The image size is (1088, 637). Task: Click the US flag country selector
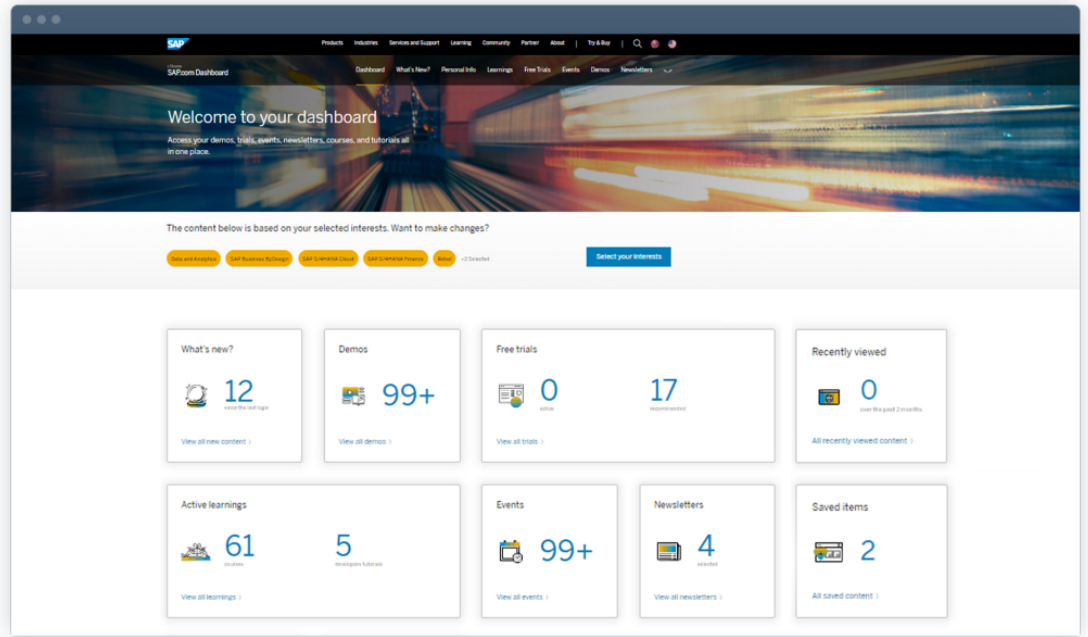(672, 44)
